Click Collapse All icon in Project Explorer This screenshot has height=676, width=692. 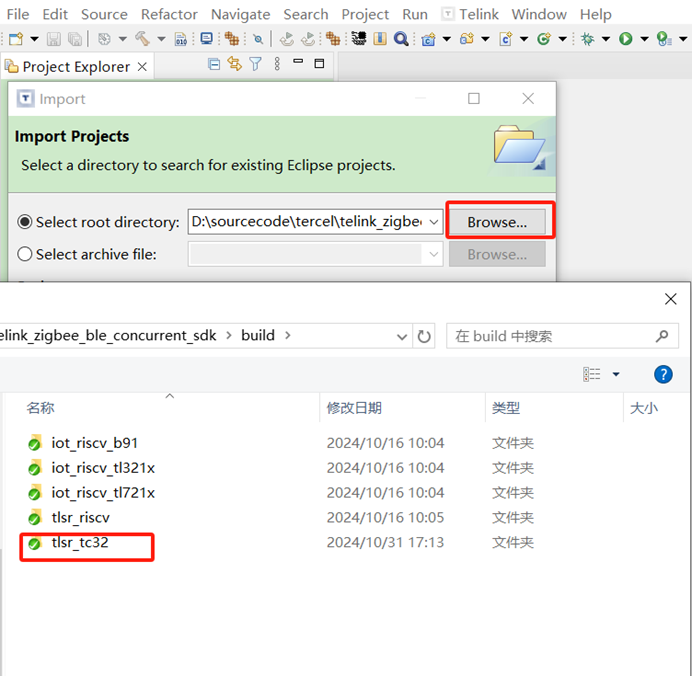tap(214, 65)
